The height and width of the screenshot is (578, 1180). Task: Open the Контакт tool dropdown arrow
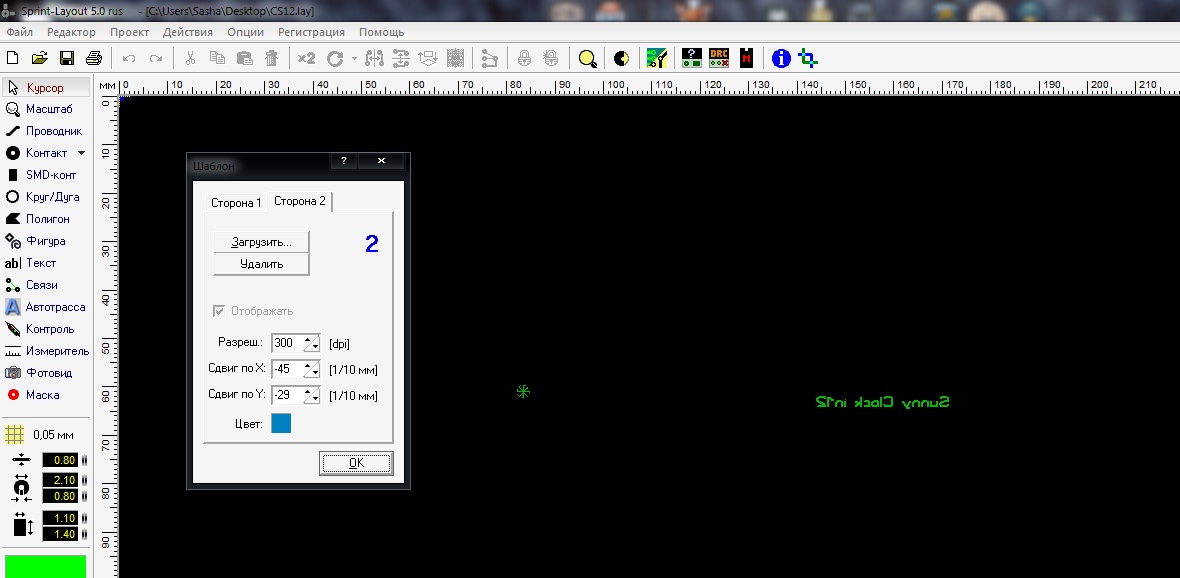pos(82,153)
